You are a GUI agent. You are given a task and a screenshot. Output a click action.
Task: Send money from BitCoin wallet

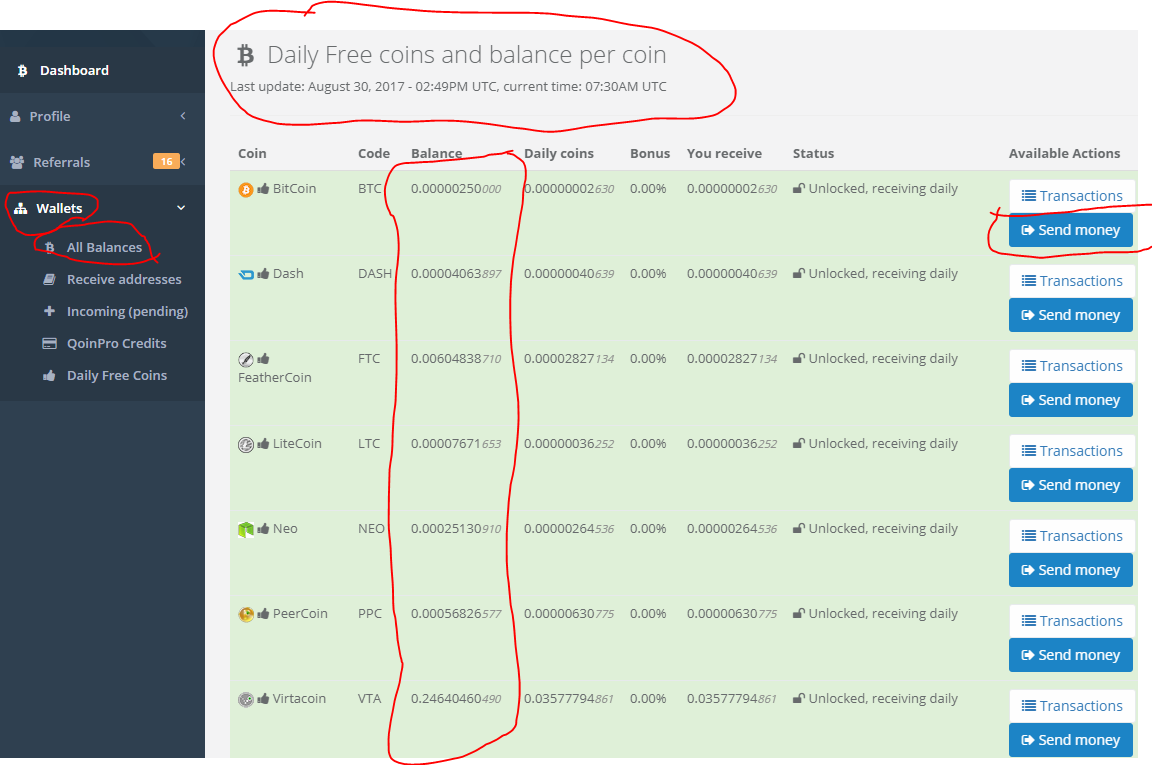click(1070, 230)
